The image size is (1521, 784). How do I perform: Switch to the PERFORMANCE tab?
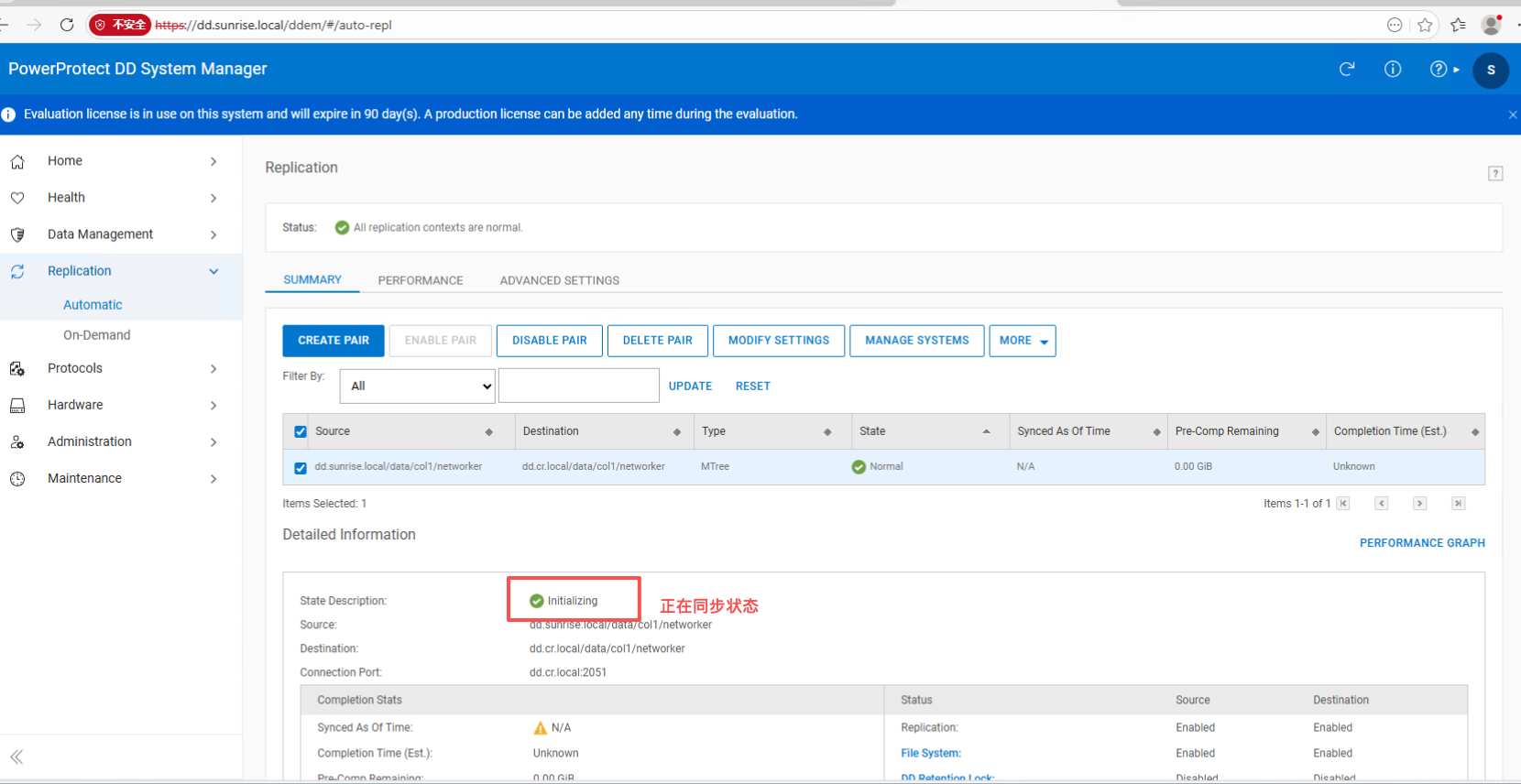pyautogui.click(x=421, y=280)
